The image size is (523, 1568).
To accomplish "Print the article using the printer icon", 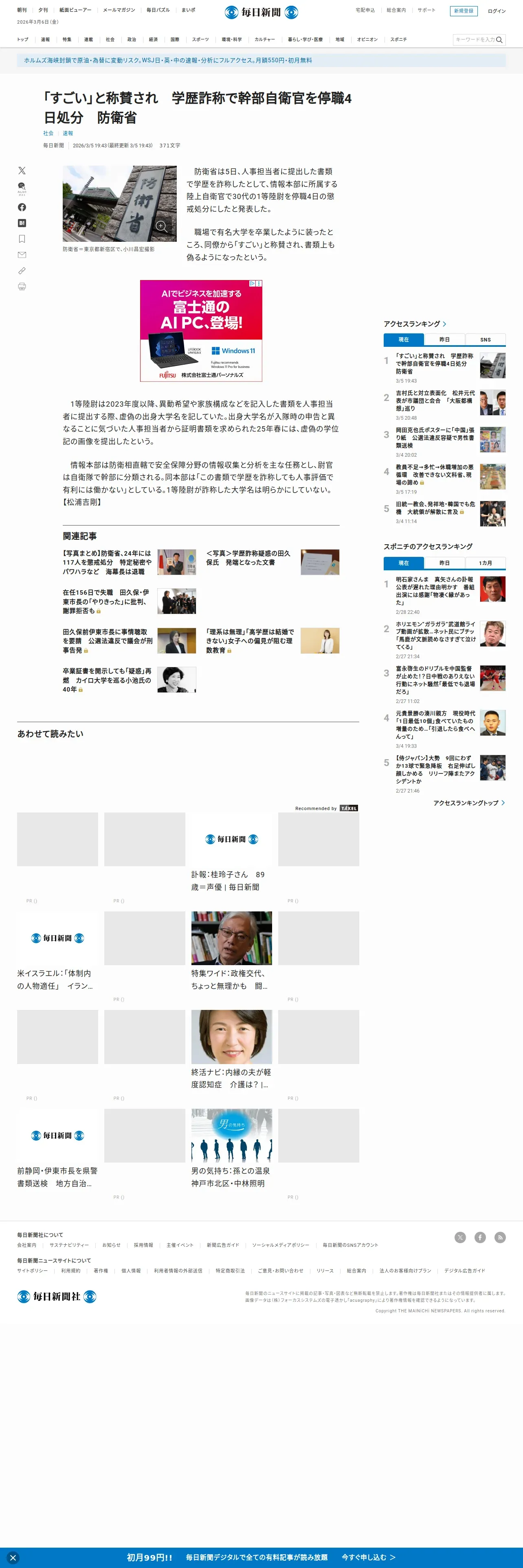I will coord(22,286).
